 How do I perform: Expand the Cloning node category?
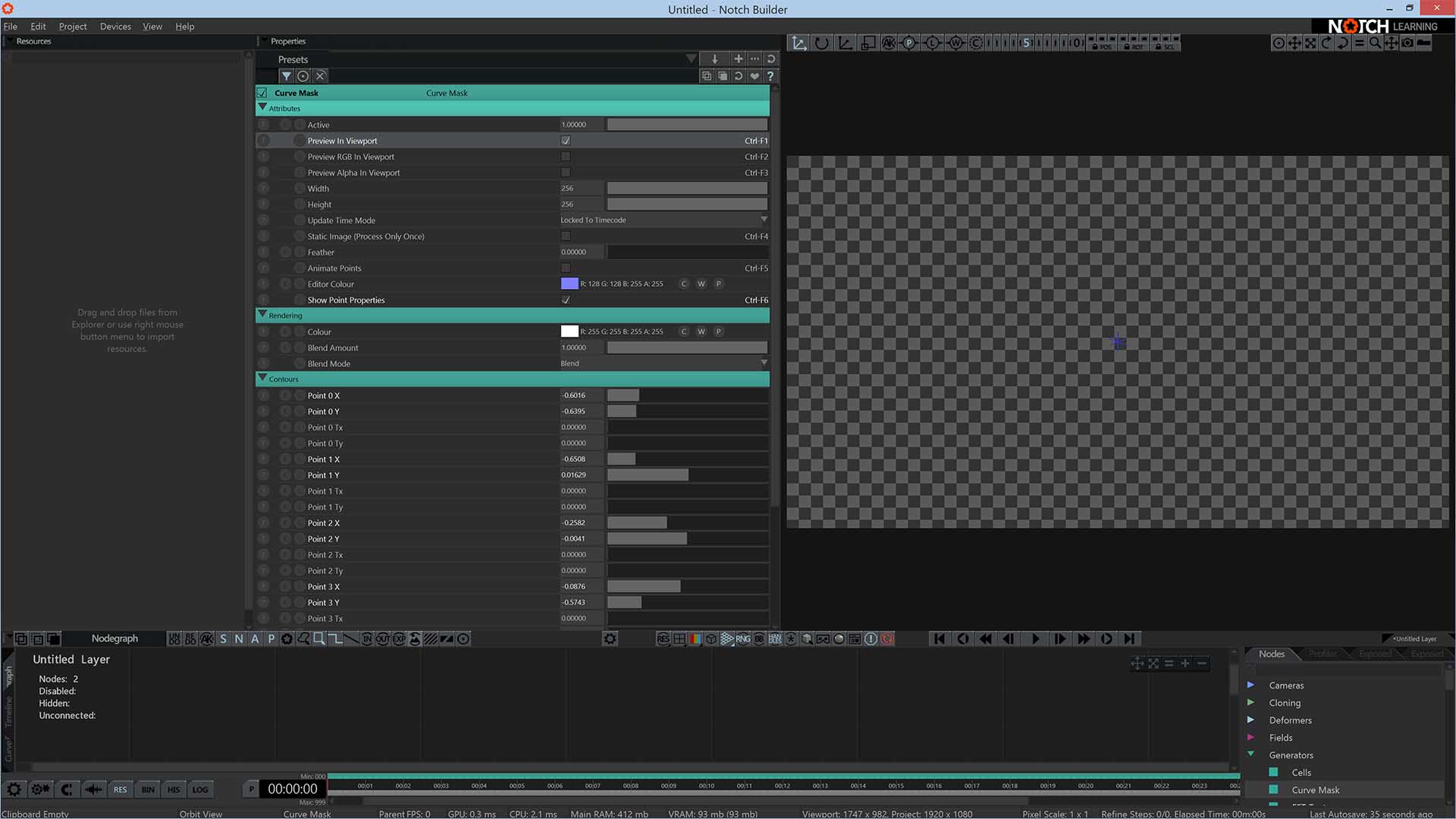tap(1250, 702)
